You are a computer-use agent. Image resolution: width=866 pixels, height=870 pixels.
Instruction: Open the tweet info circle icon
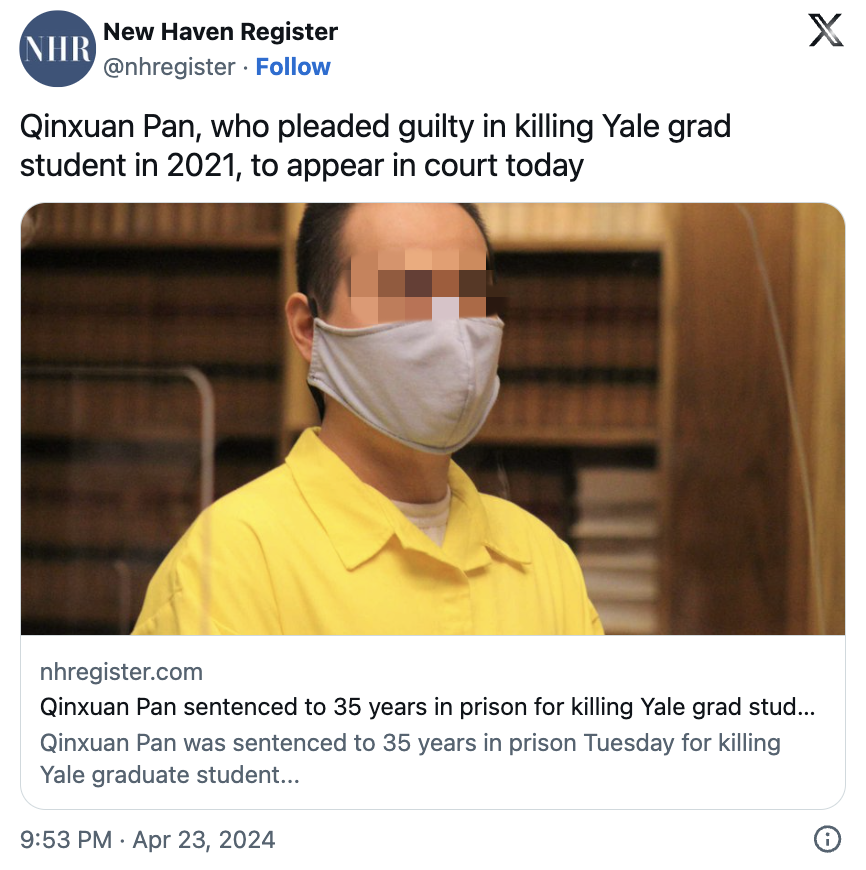pos(827,839)
